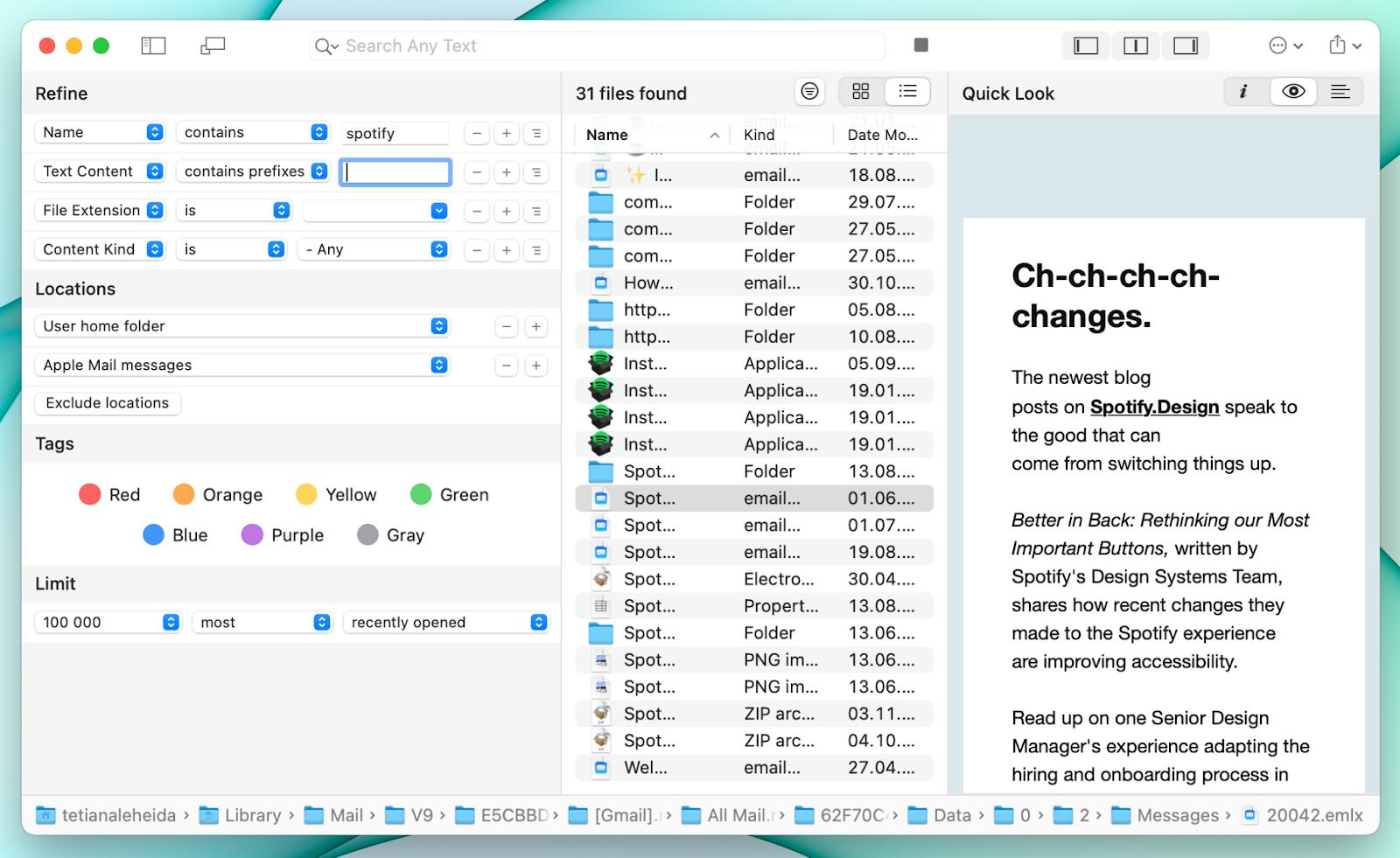Toggle right pane layout button
The image size is (1400, 858).
point(1186,45)
